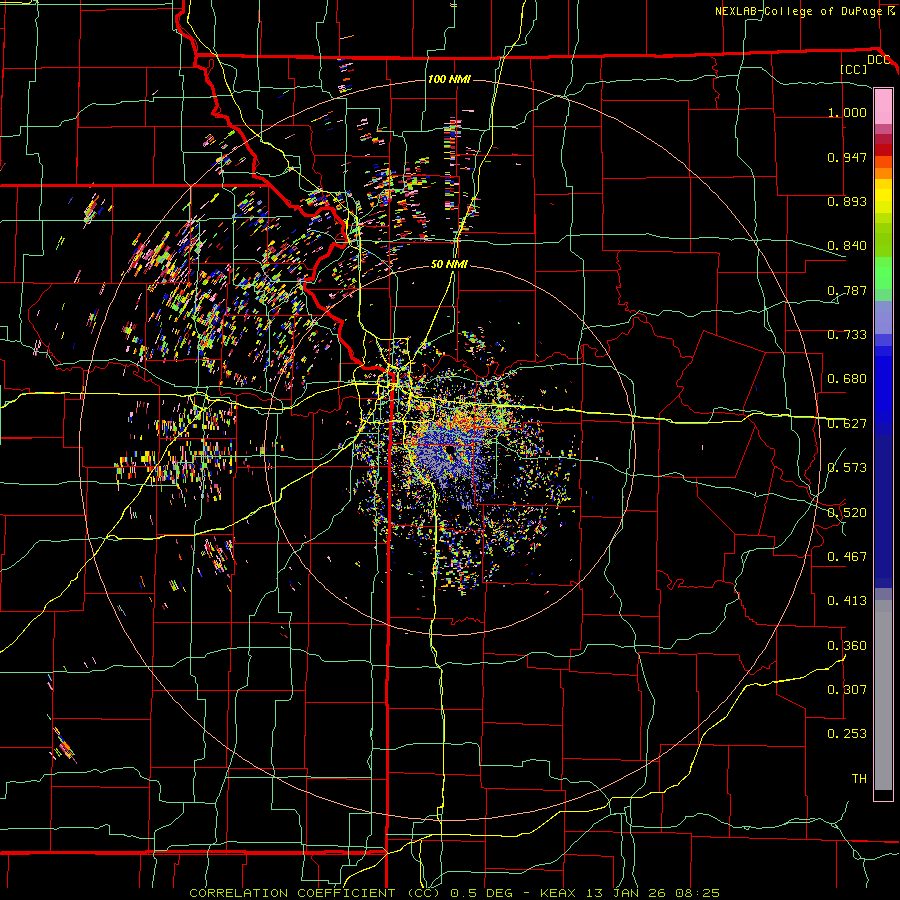Click the [CC] legend heading
900x900 pixels.
click(x=854, y=69)
